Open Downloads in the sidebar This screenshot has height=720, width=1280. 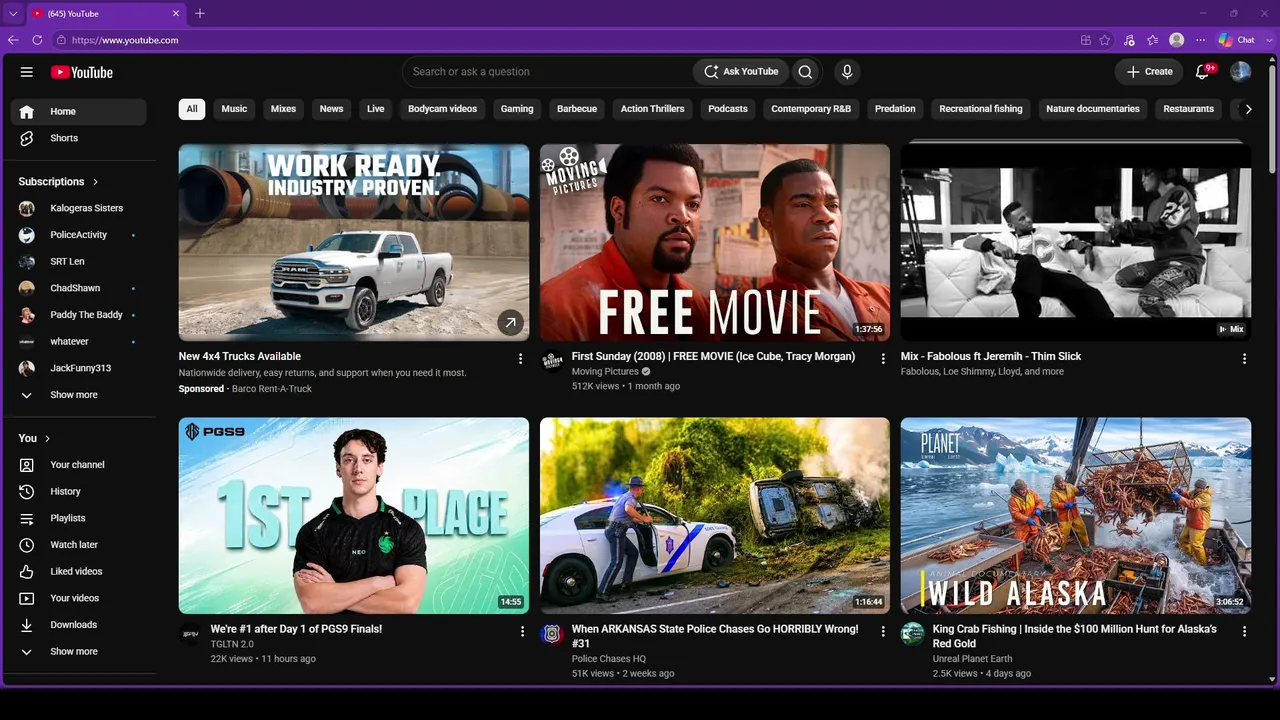pyautogui.click(x=79, y=625)
